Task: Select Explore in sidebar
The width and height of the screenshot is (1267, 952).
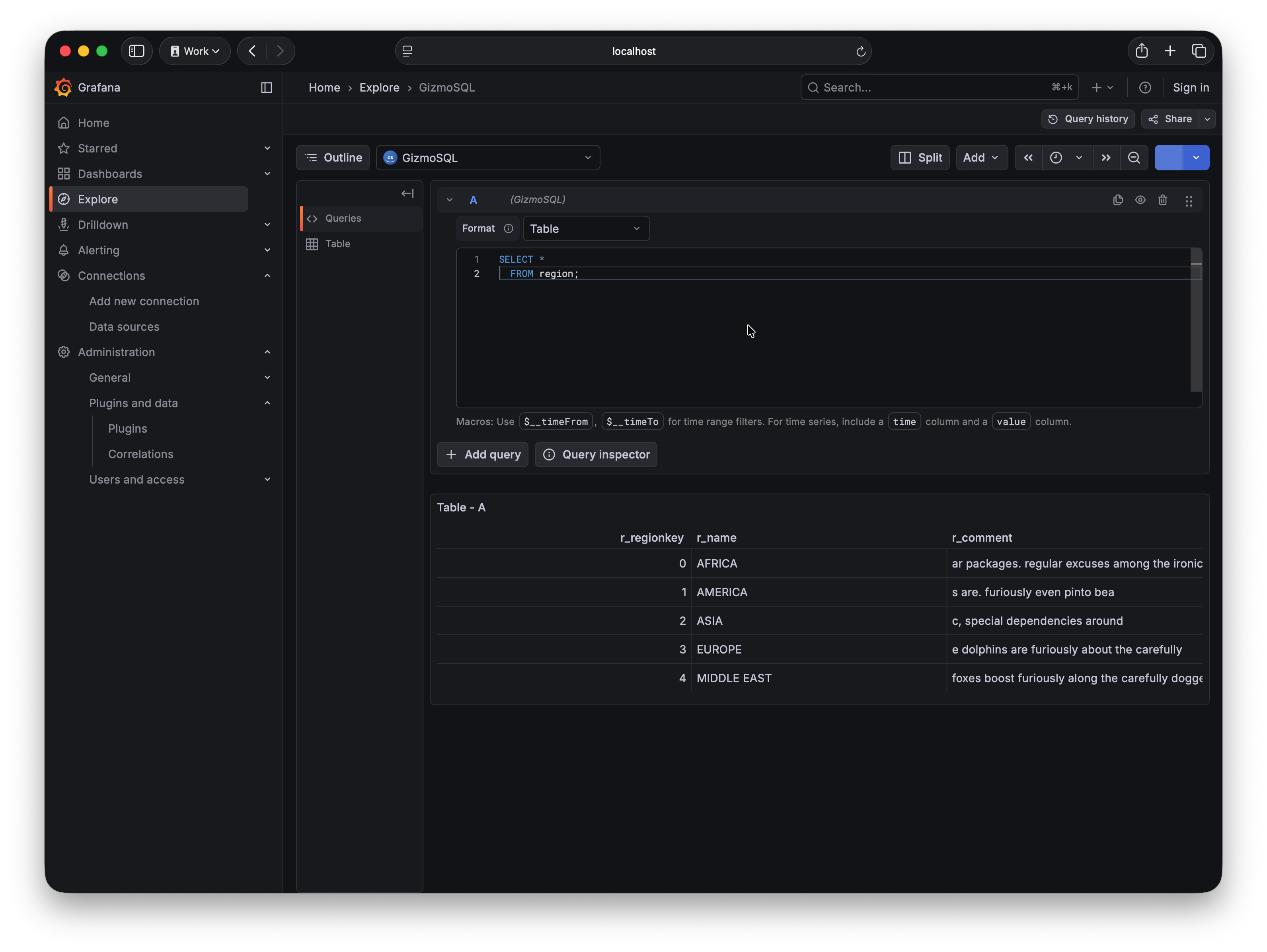Action: click(x=149, y=199)
